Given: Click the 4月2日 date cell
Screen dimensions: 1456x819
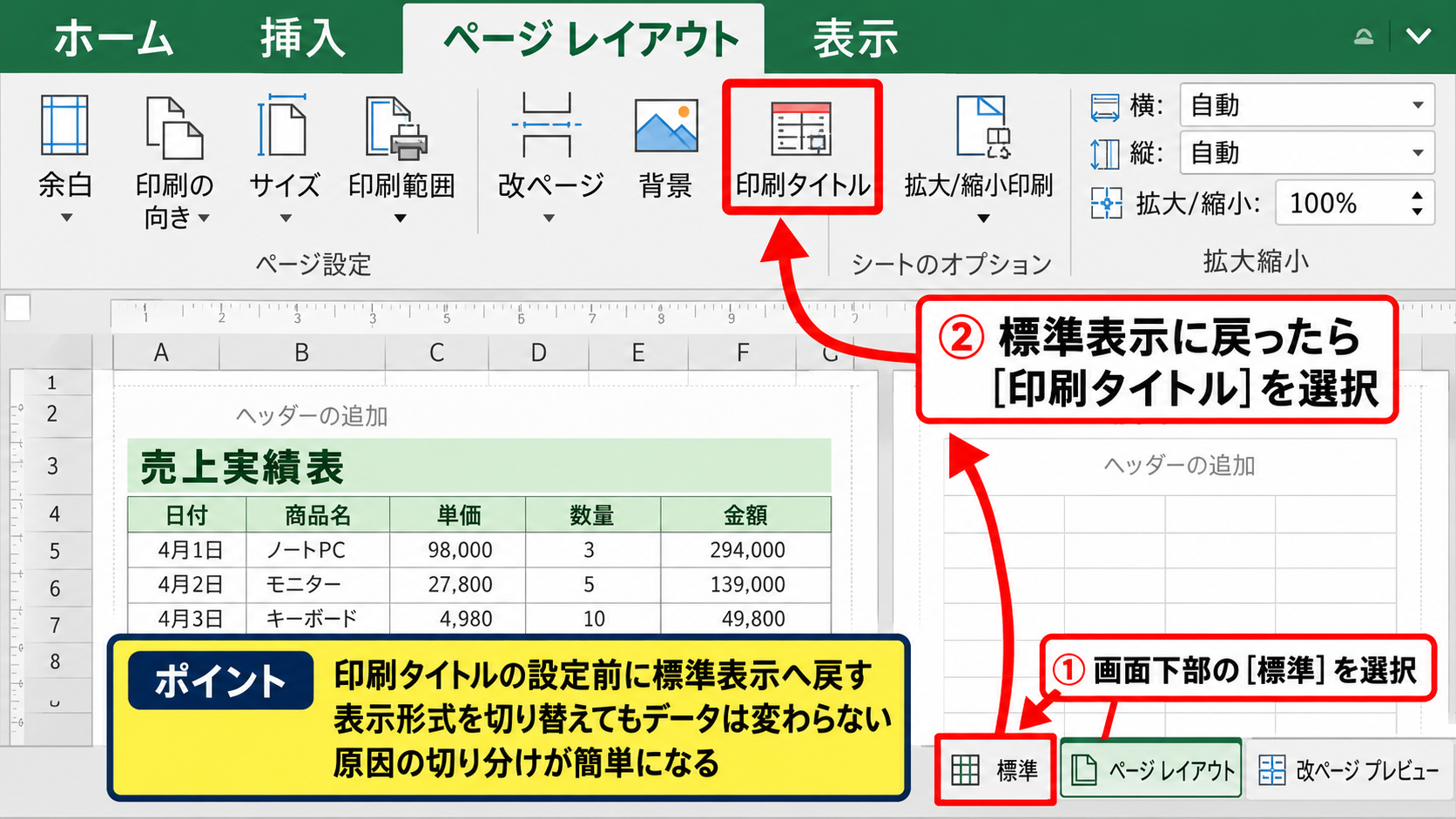Looking at the screenshot, I should pyautogui.click(x=187, y=584).
